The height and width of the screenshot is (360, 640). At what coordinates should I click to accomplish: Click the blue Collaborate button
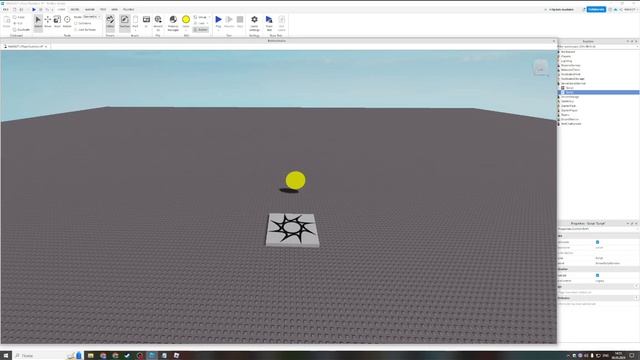(596, 9)
